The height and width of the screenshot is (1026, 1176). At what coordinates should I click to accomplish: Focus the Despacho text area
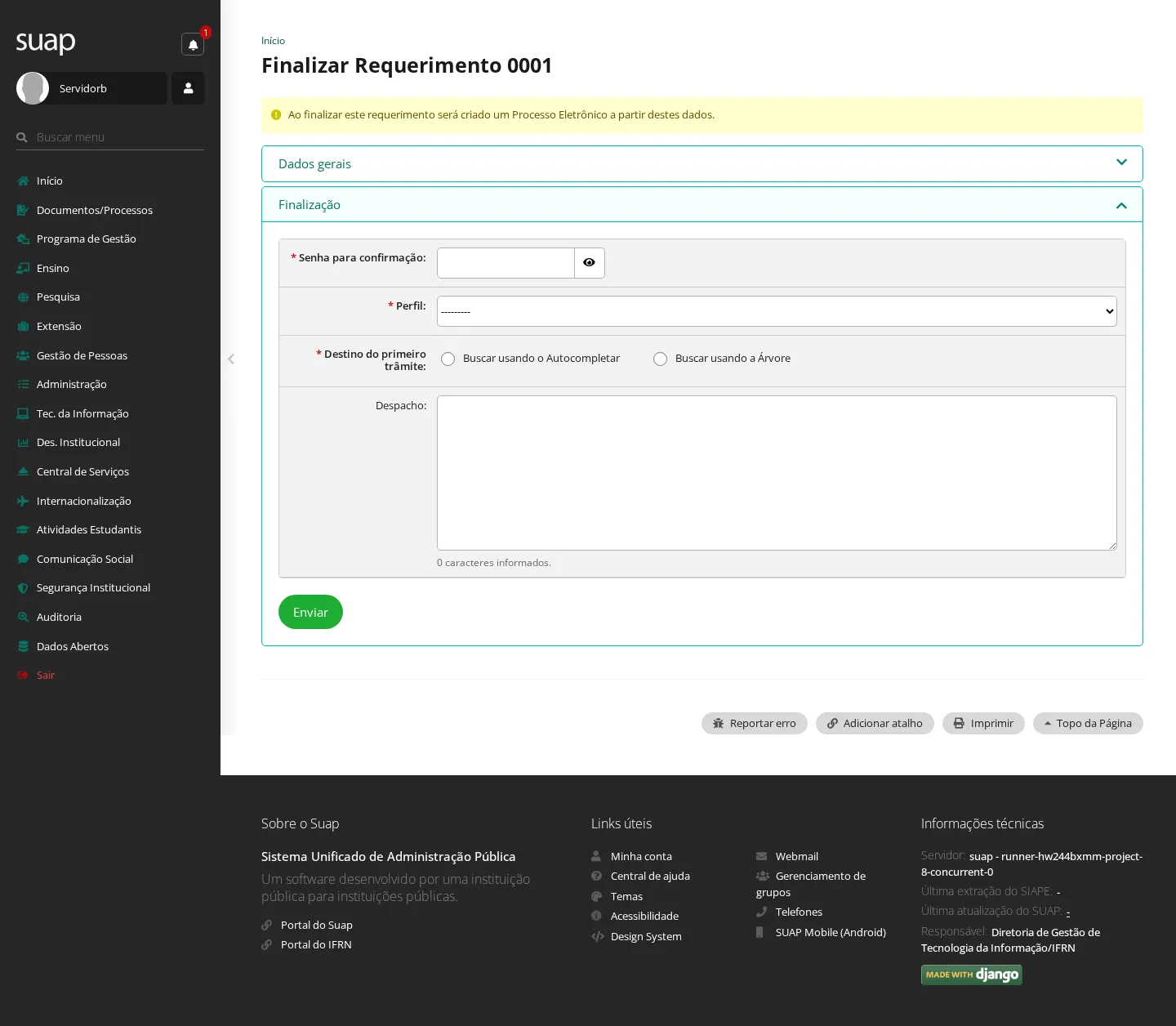(777, 473)
